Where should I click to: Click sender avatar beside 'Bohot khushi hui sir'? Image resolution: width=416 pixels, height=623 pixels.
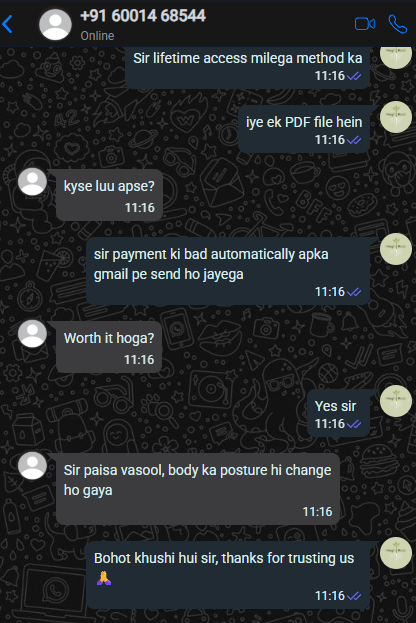click(396, 553)
